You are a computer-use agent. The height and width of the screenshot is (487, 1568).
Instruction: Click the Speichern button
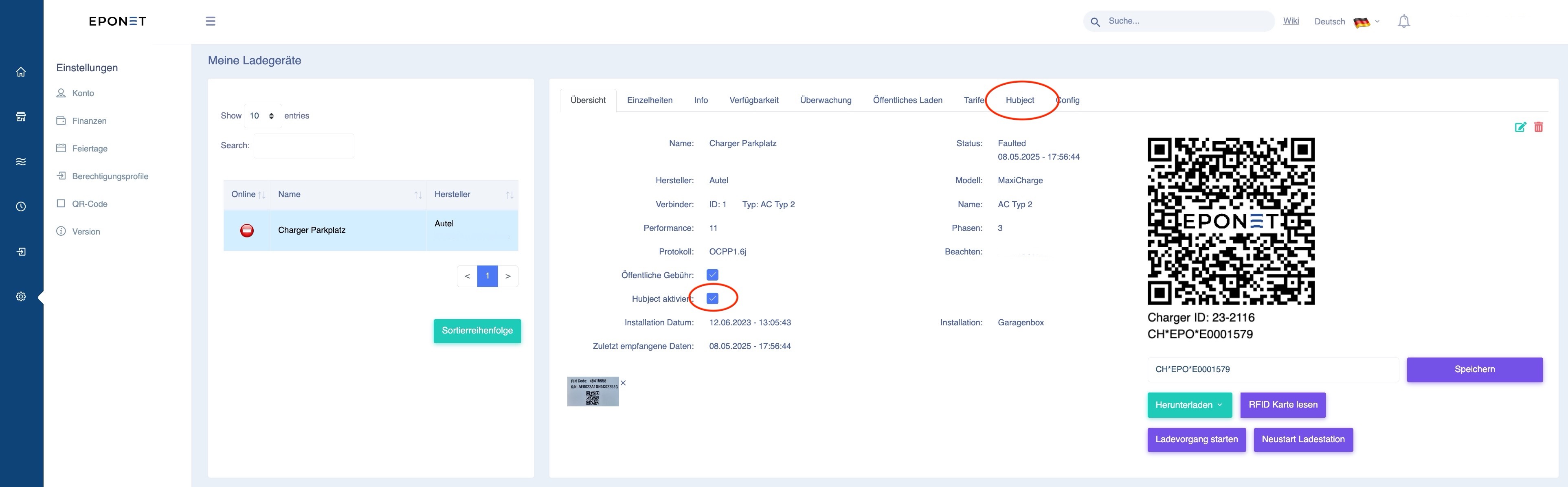(x=1474, y=369)
